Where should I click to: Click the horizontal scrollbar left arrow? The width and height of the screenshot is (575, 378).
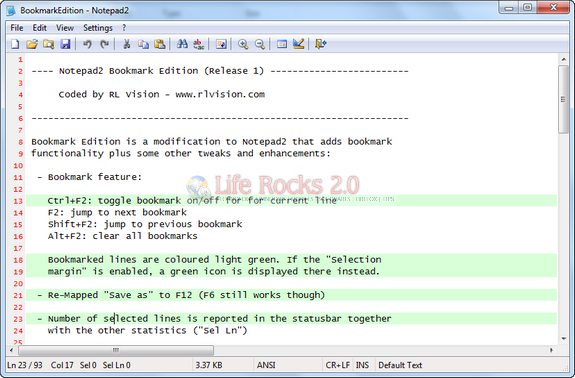point(11,350)
